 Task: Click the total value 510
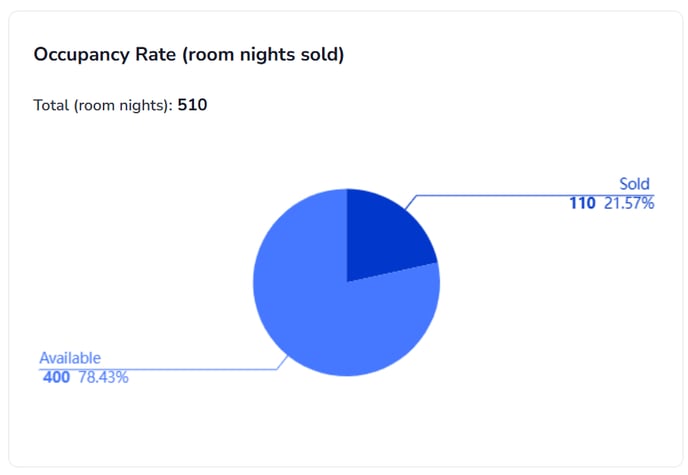[x=192, y=104]
